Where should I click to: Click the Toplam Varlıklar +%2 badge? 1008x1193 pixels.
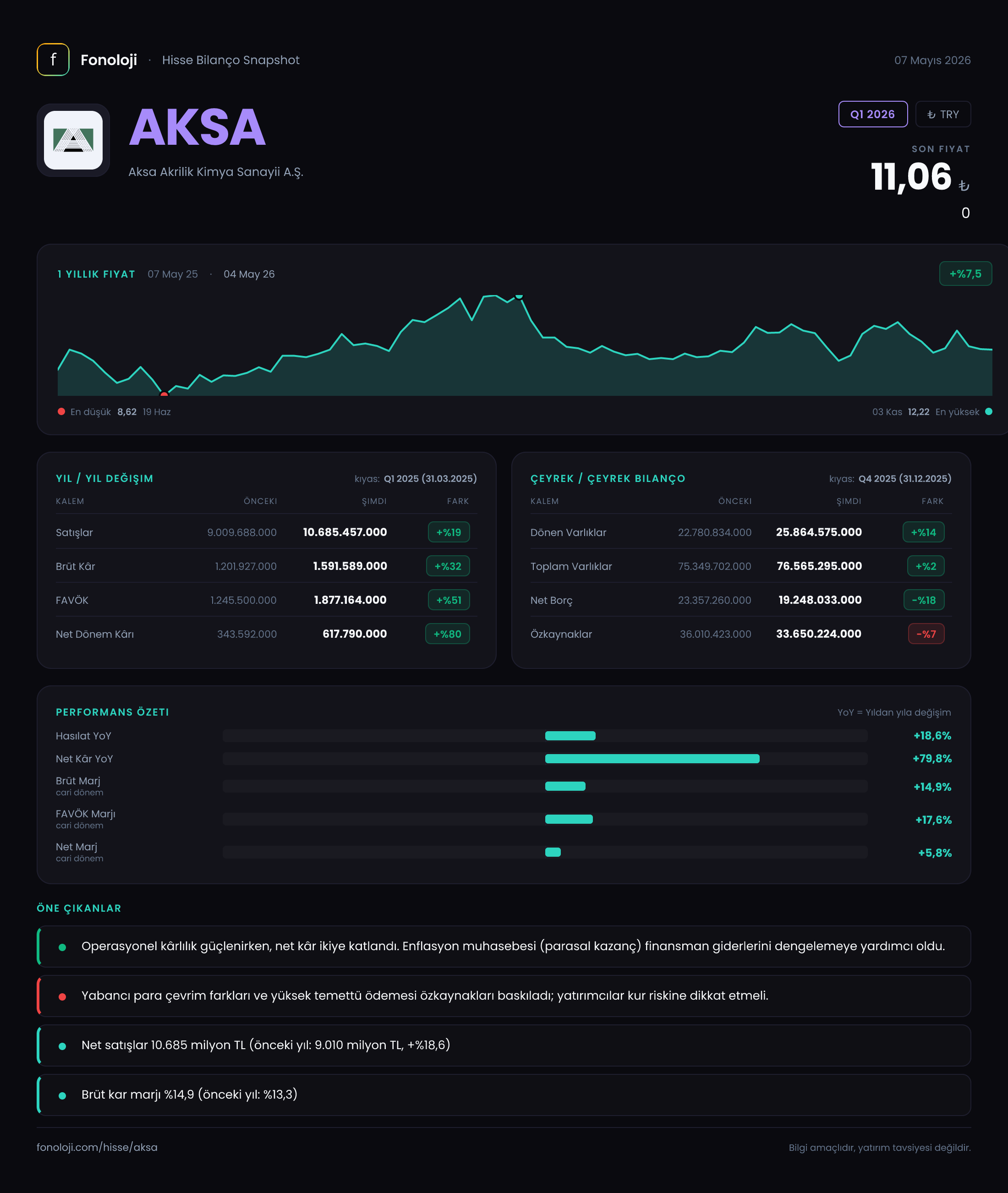(926, 566)
